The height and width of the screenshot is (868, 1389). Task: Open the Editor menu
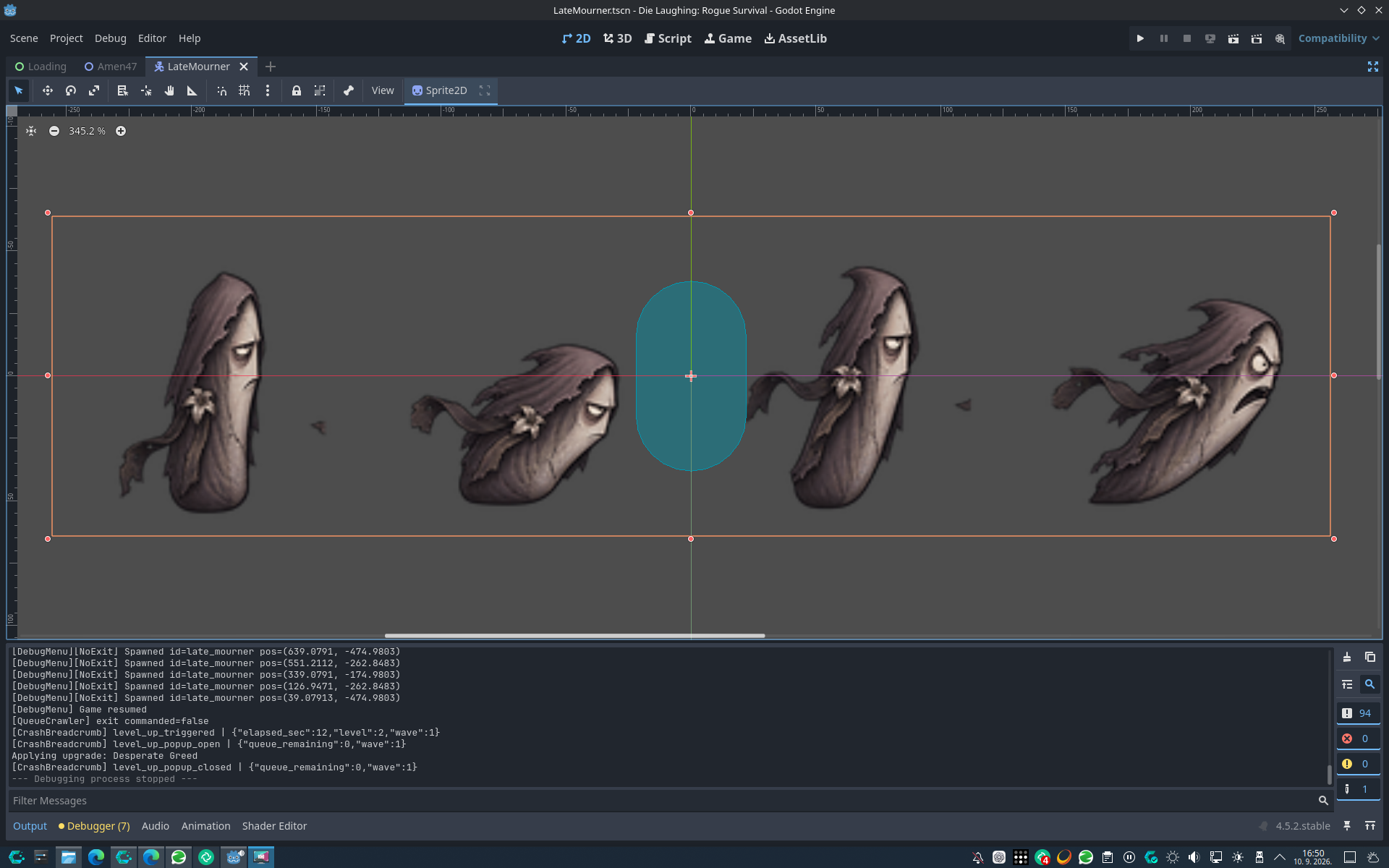pos(152,38)
